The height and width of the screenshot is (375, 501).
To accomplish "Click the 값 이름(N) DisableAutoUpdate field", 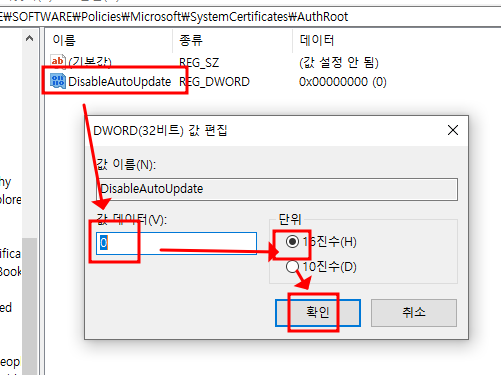I will [x=277, y=189].
